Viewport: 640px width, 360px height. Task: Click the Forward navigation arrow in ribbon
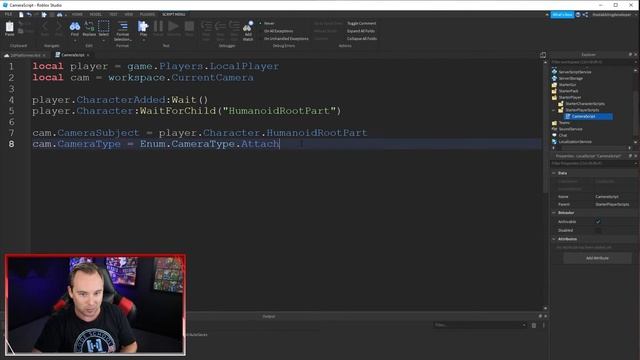[59, 27]
